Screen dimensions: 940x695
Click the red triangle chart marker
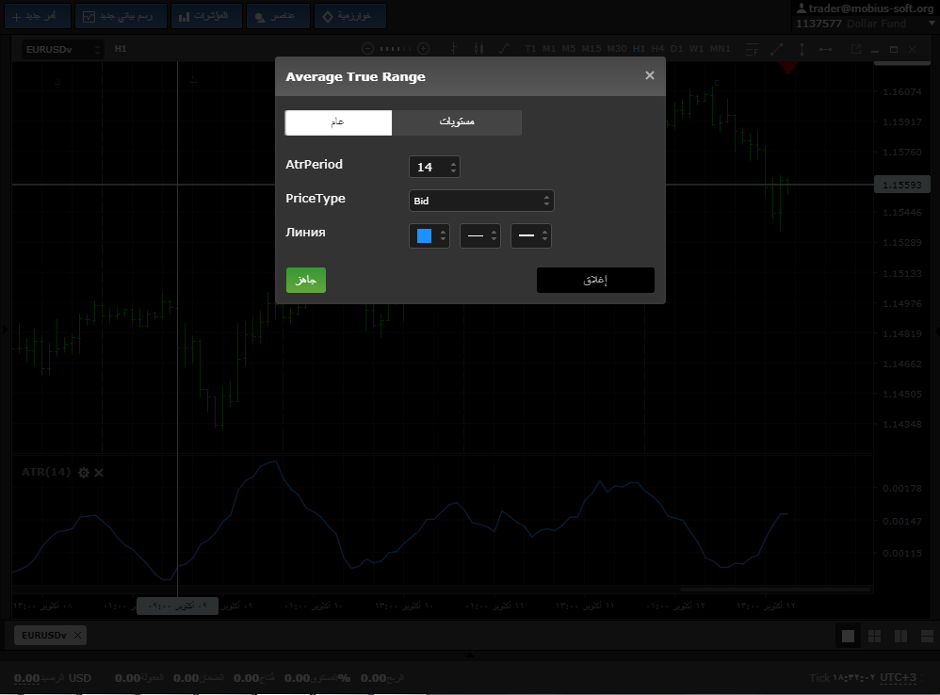pyautogui.click(x=788, y=68)
